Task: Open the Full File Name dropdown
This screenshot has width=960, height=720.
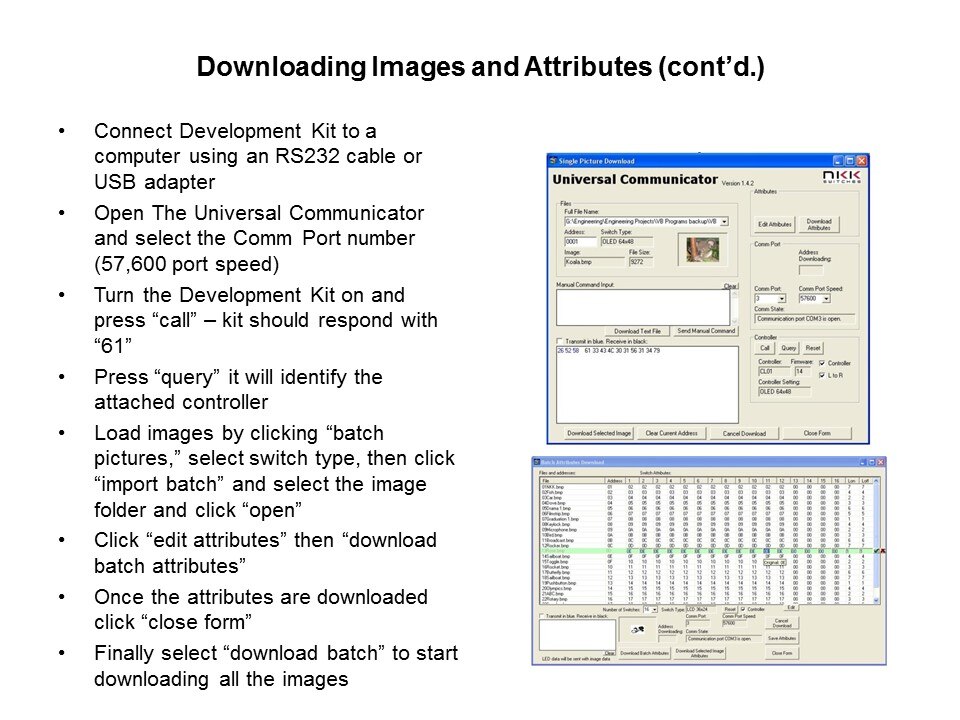Action: pos(724,221)
